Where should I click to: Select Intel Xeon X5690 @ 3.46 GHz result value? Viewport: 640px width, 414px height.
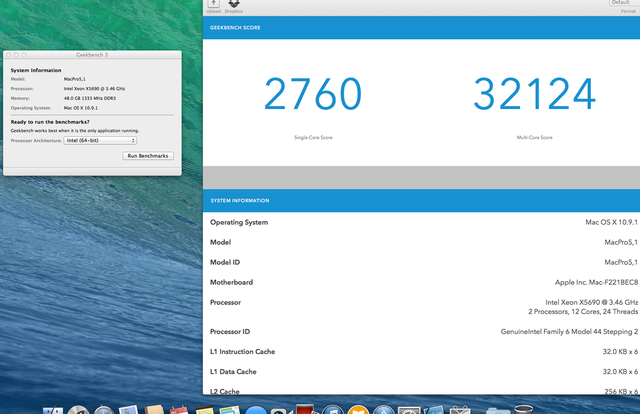click(591, 303)
